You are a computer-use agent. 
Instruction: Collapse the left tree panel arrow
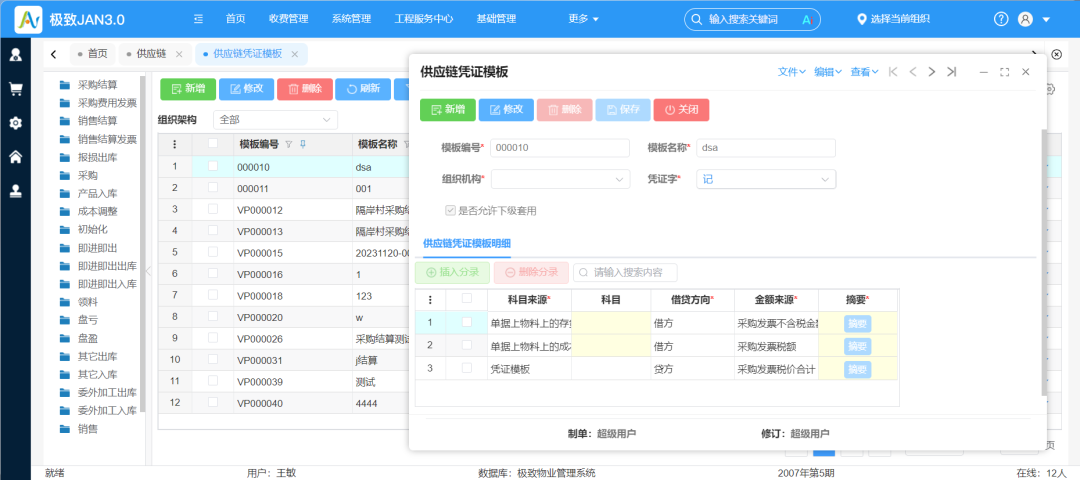(x=147, y=271)
